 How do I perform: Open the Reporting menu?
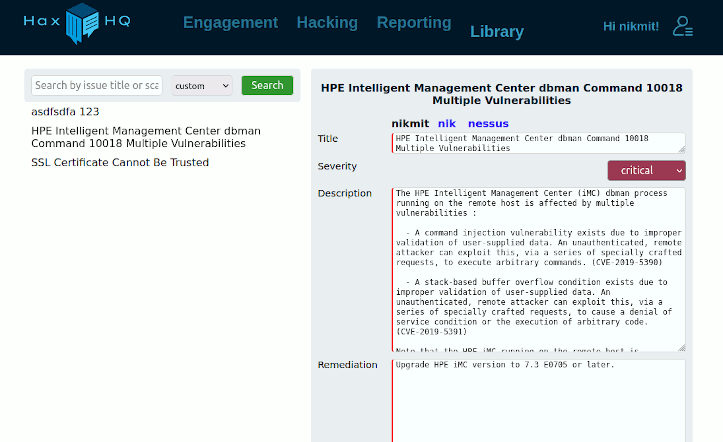414,23
